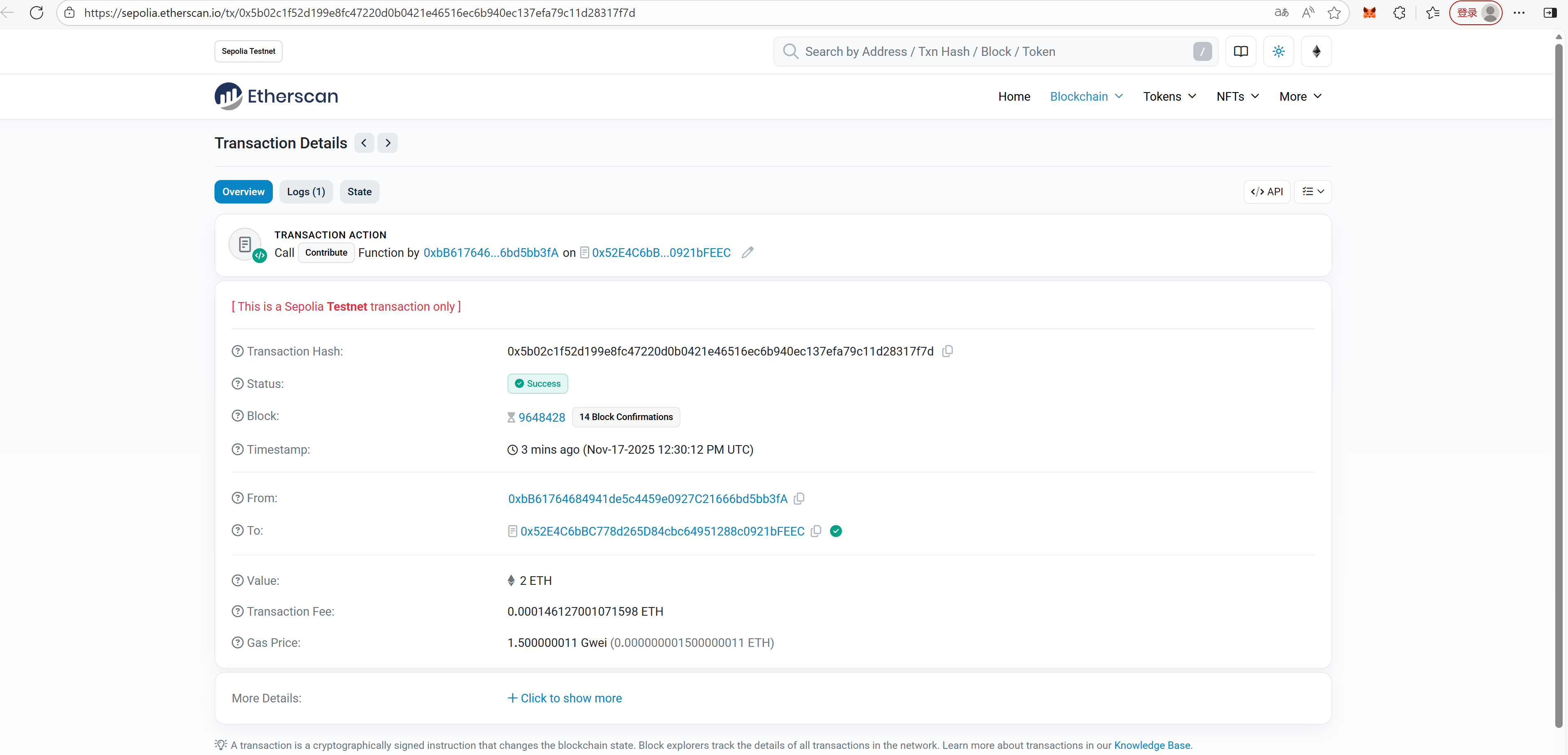This screenshot has height=755, width=1568.
Task: Open the list options dropdown beside API
Action: pos(1312,192)
